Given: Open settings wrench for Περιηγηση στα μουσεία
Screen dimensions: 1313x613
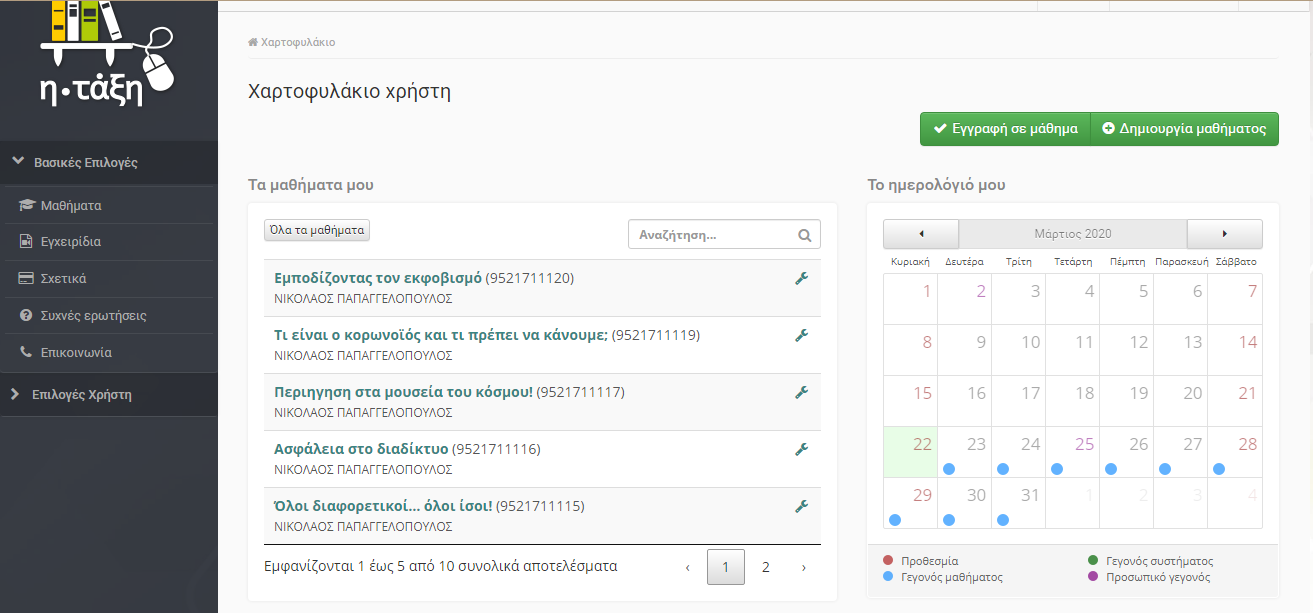Looking at the screenshot, I should [x=801, y=392].
